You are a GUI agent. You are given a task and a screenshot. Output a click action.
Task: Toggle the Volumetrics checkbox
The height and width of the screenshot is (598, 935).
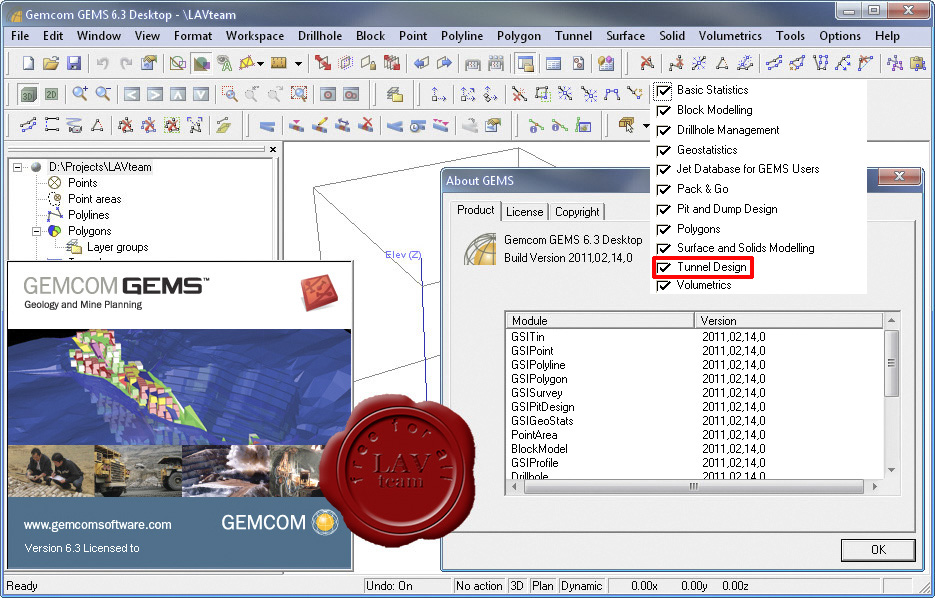[663, 286]
